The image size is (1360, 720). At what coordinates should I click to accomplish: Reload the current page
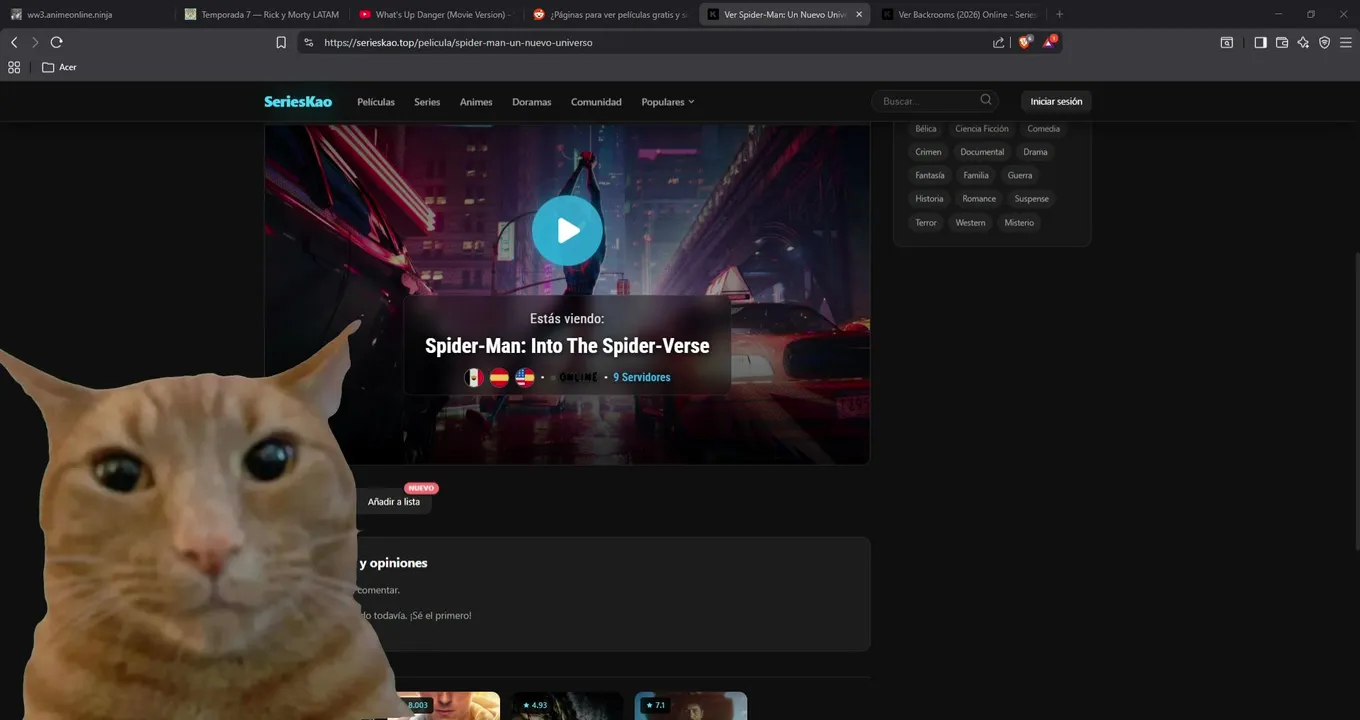(x=56, y=42)
